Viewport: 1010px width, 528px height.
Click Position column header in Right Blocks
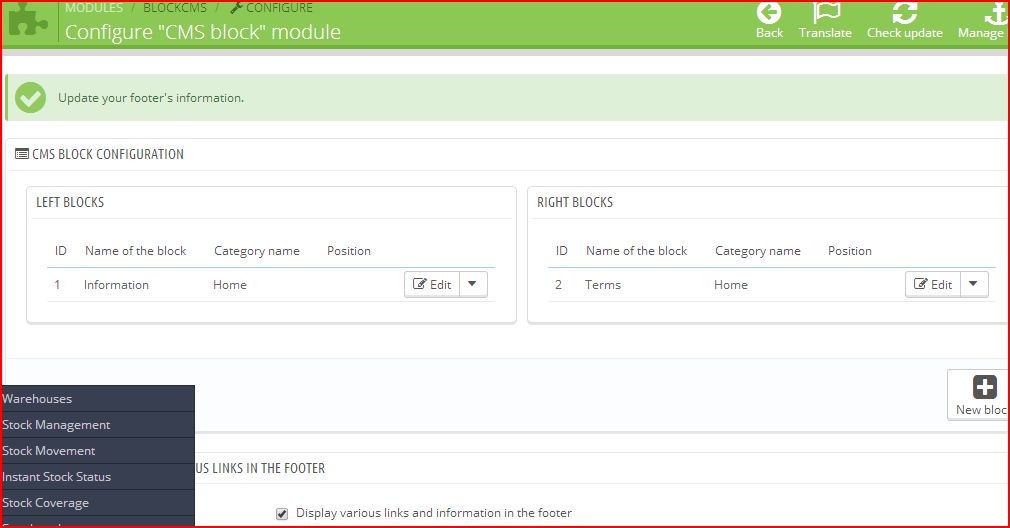pos(850,250)
